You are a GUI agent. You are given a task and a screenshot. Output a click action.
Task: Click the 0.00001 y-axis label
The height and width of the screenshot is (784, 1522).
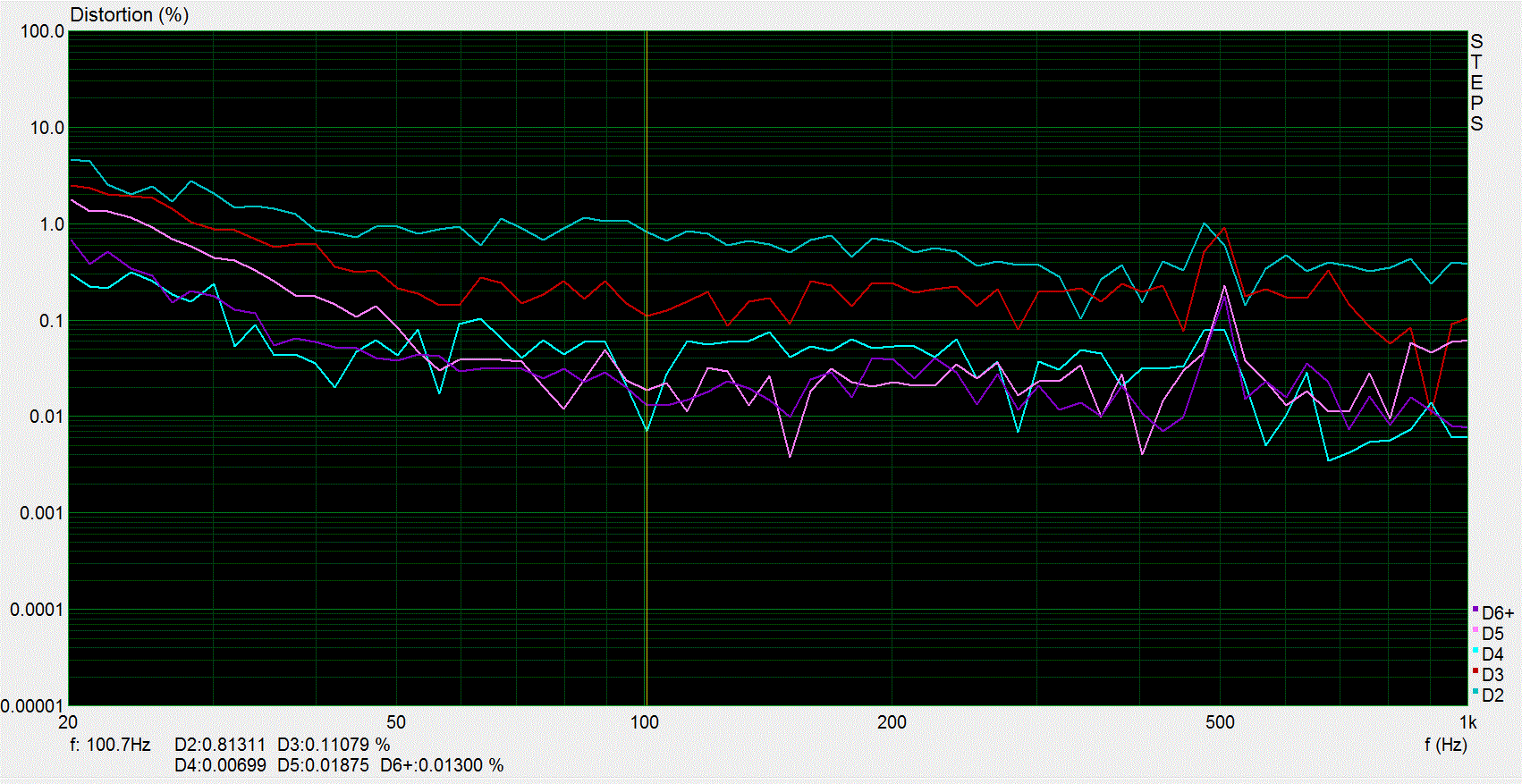point(33,706)
